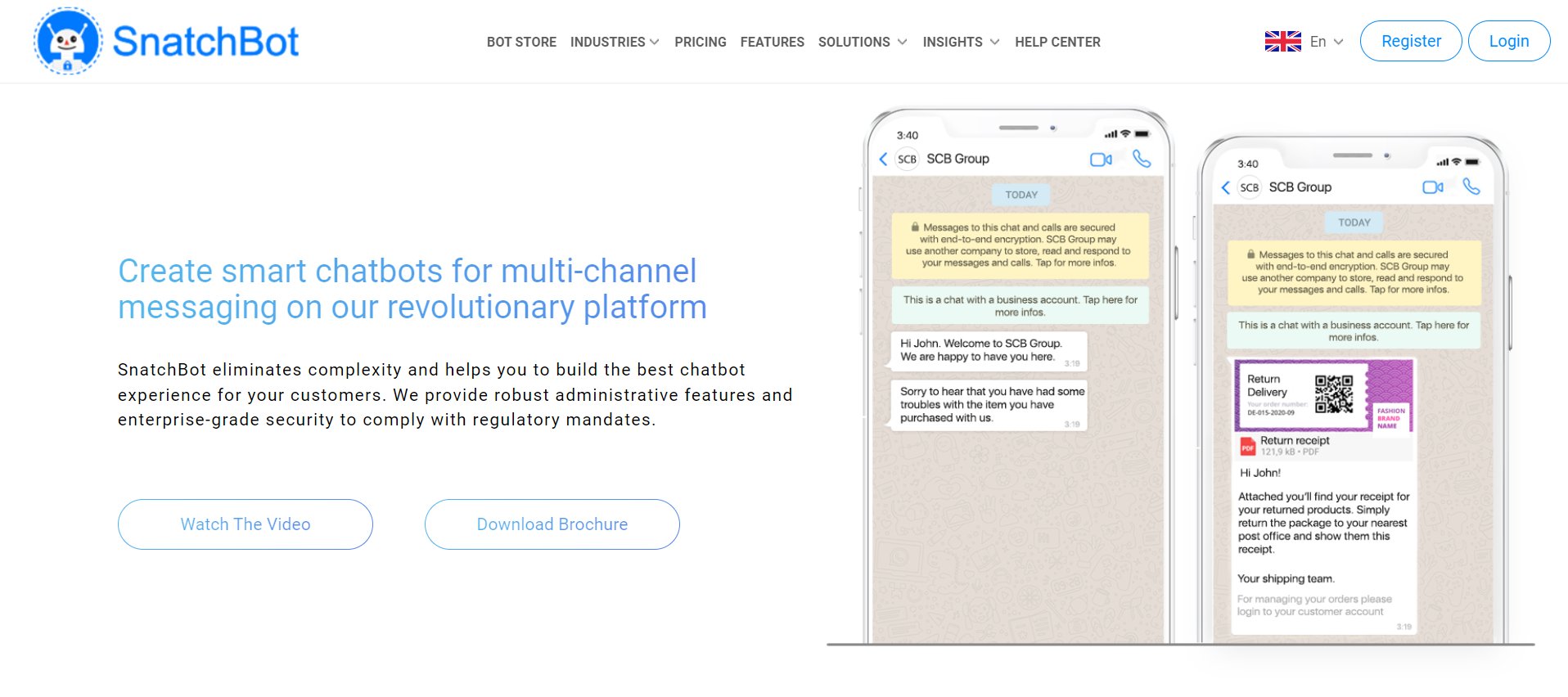Click the 'Your shipping team.' line
This screenshot has width=1568, height=697.
click(x=1286, y=579)
